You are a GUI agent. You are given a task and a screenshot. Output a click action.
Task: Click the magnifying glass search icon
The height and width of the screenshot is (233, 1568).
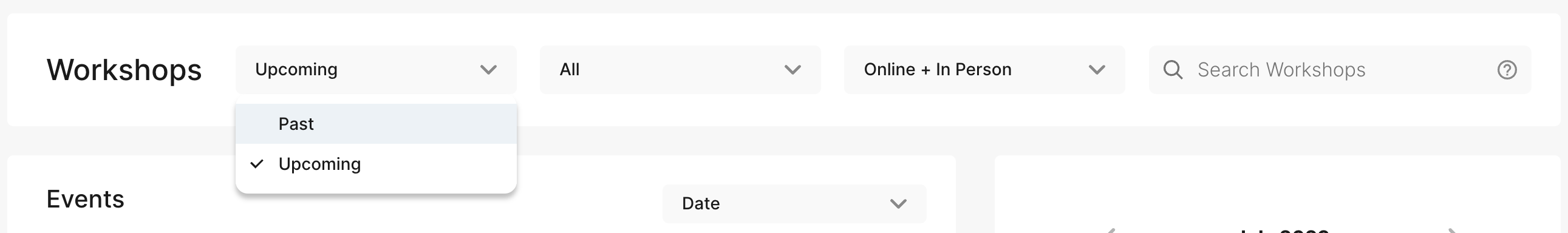pyautogui.click(x=1172, y=70)
